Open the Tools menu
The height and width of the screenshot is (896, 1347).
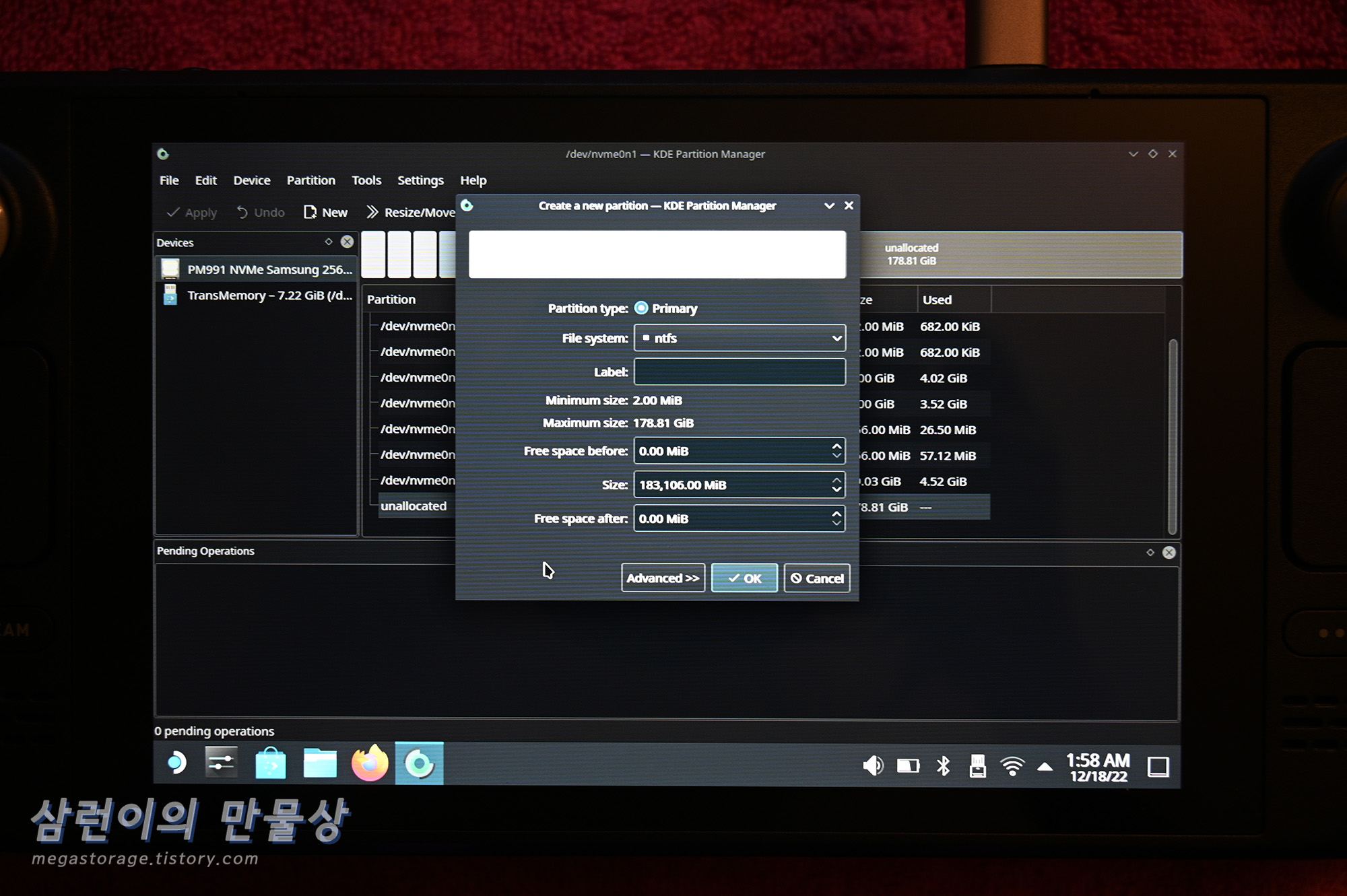[x=366, y=180]
